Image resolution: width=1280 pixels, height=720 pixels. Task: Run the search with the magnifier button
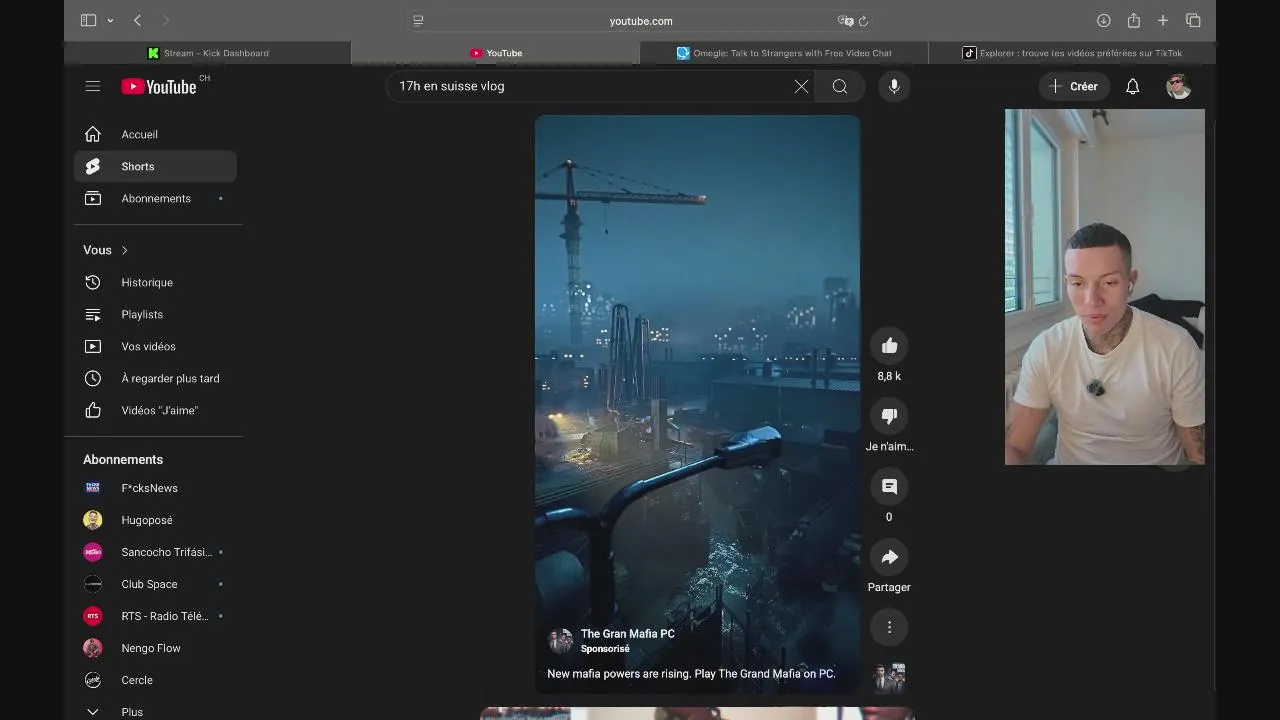pos(840,86)
